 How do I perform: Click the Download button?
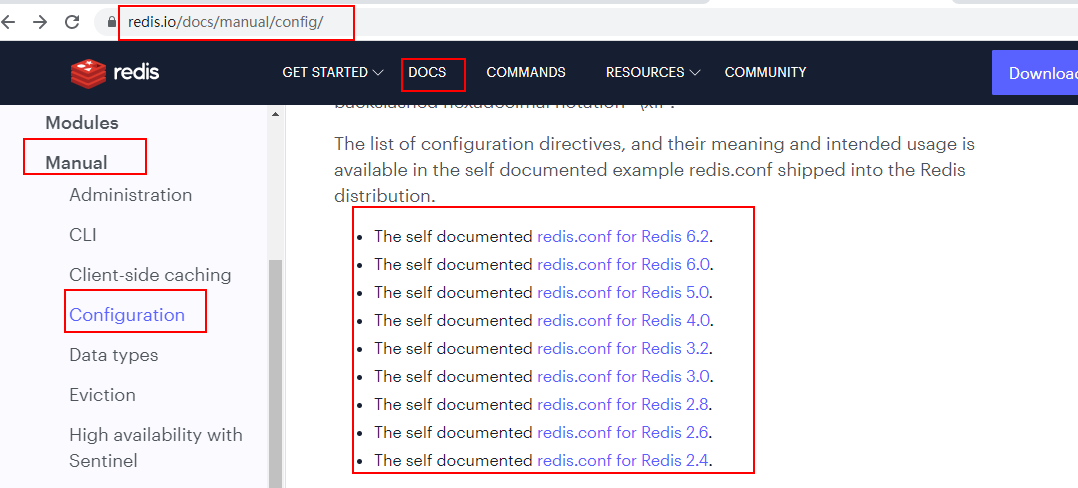1035,73
